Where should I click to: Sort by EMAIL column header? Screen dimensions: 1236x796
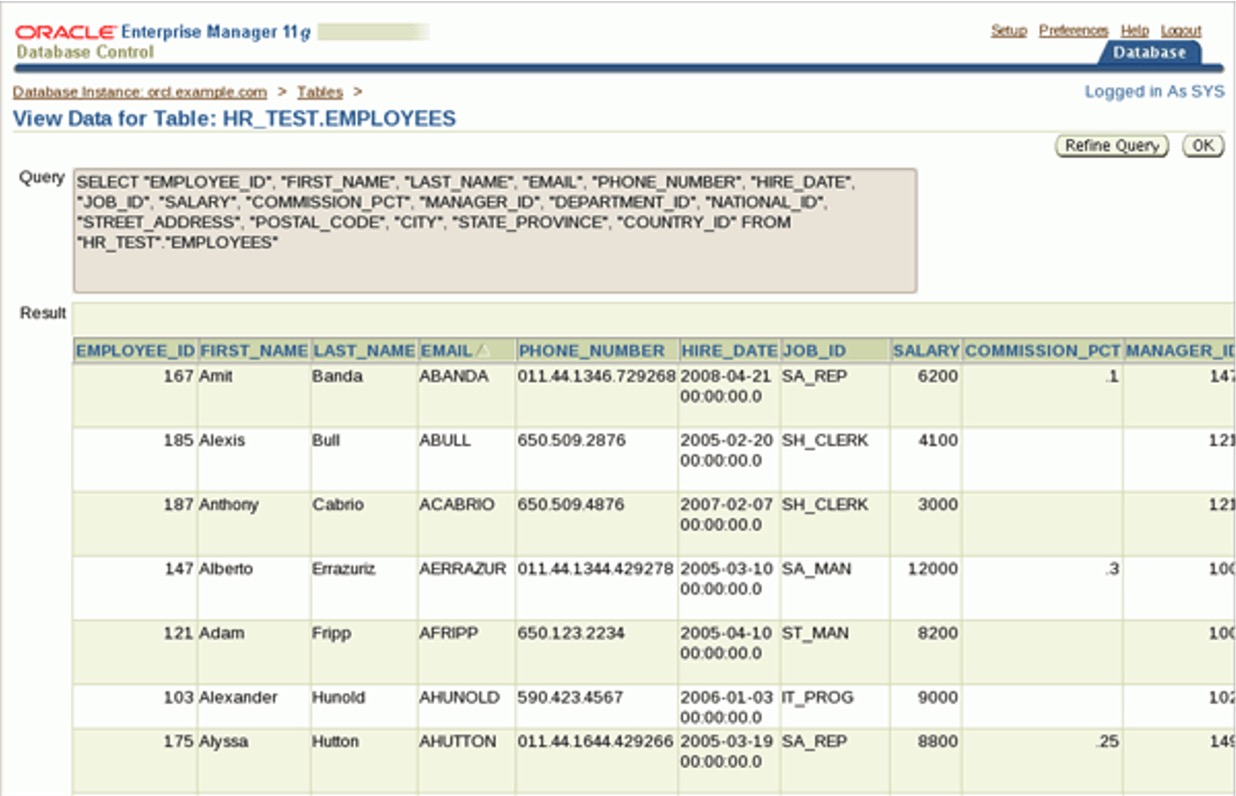[446, 351]
